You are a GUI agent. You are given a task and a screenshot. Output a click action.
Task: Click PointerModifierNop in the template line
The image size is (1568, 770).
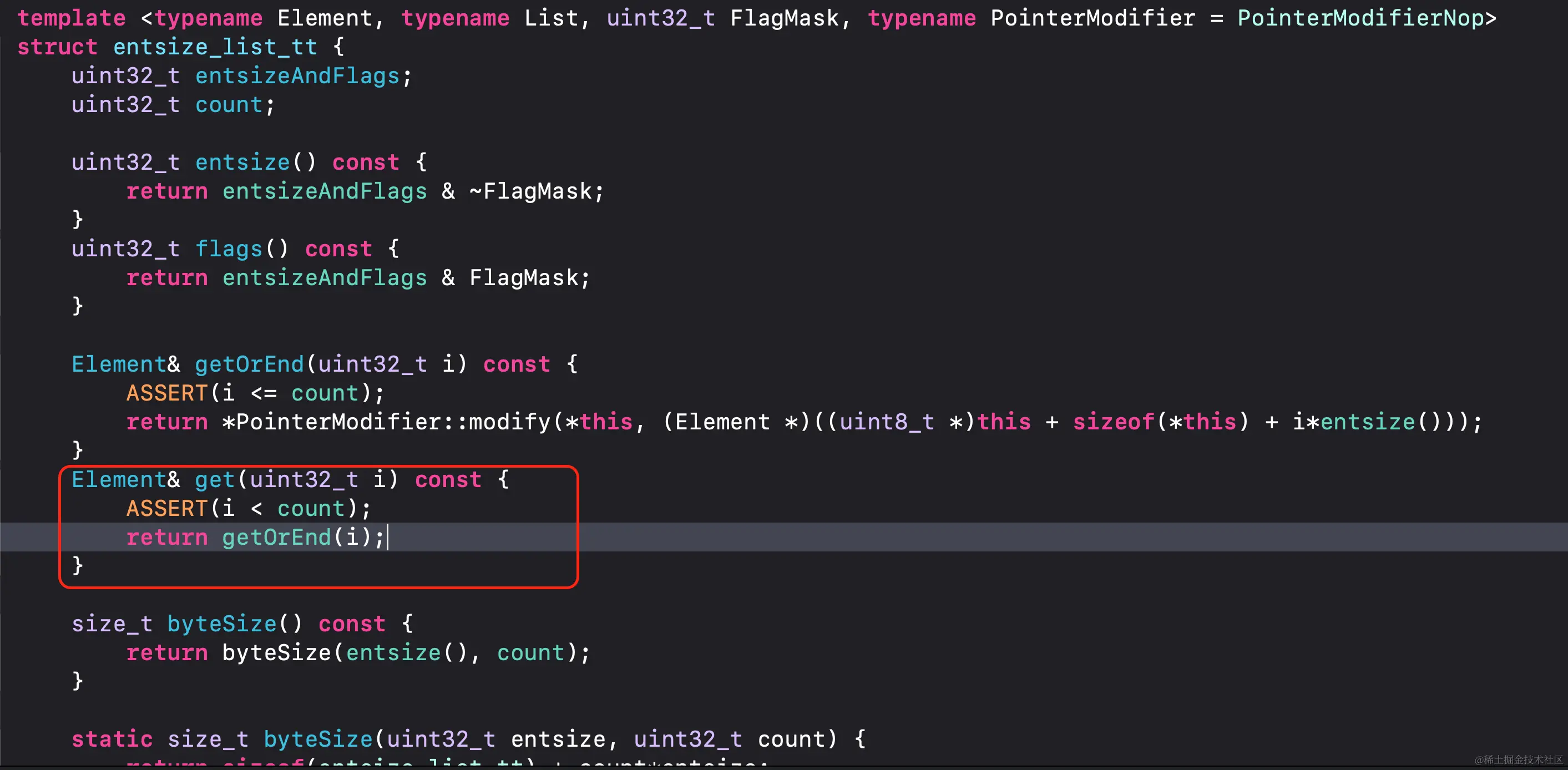pyautogui.click(x=1360, y=18)
